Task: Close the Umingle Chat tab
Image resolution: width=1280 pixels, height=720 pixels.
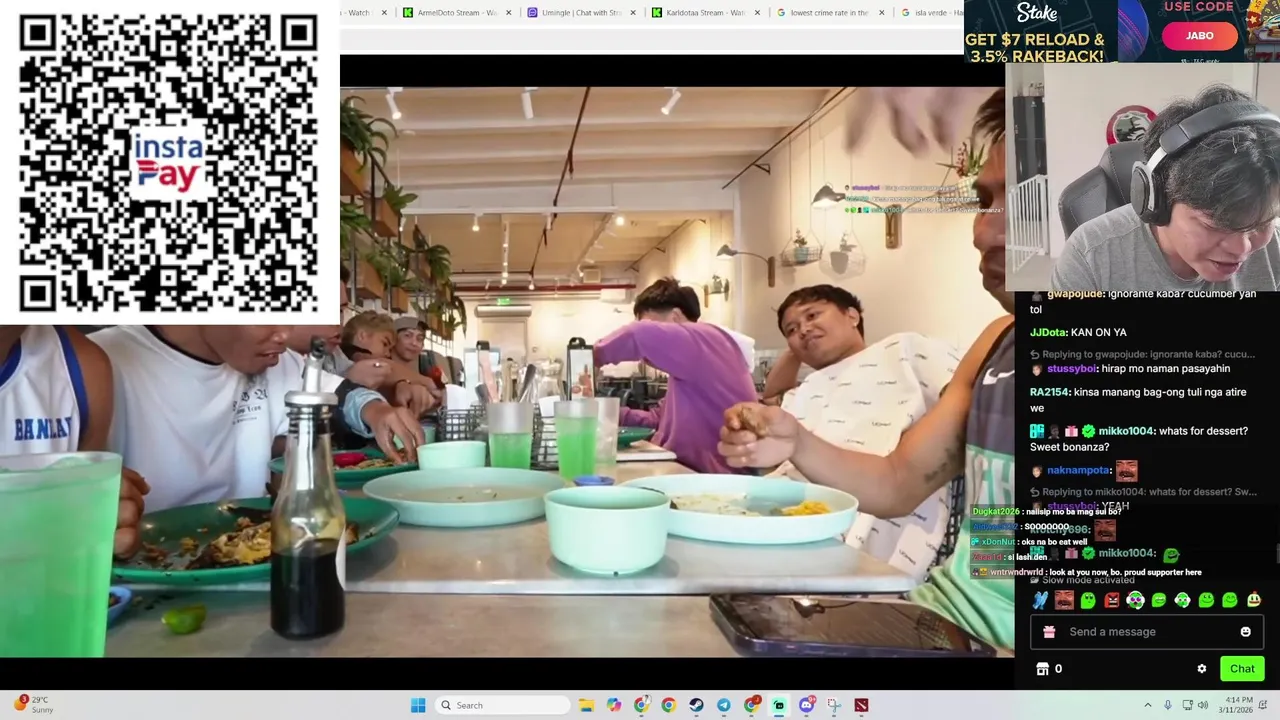Action: click(633, 13)
